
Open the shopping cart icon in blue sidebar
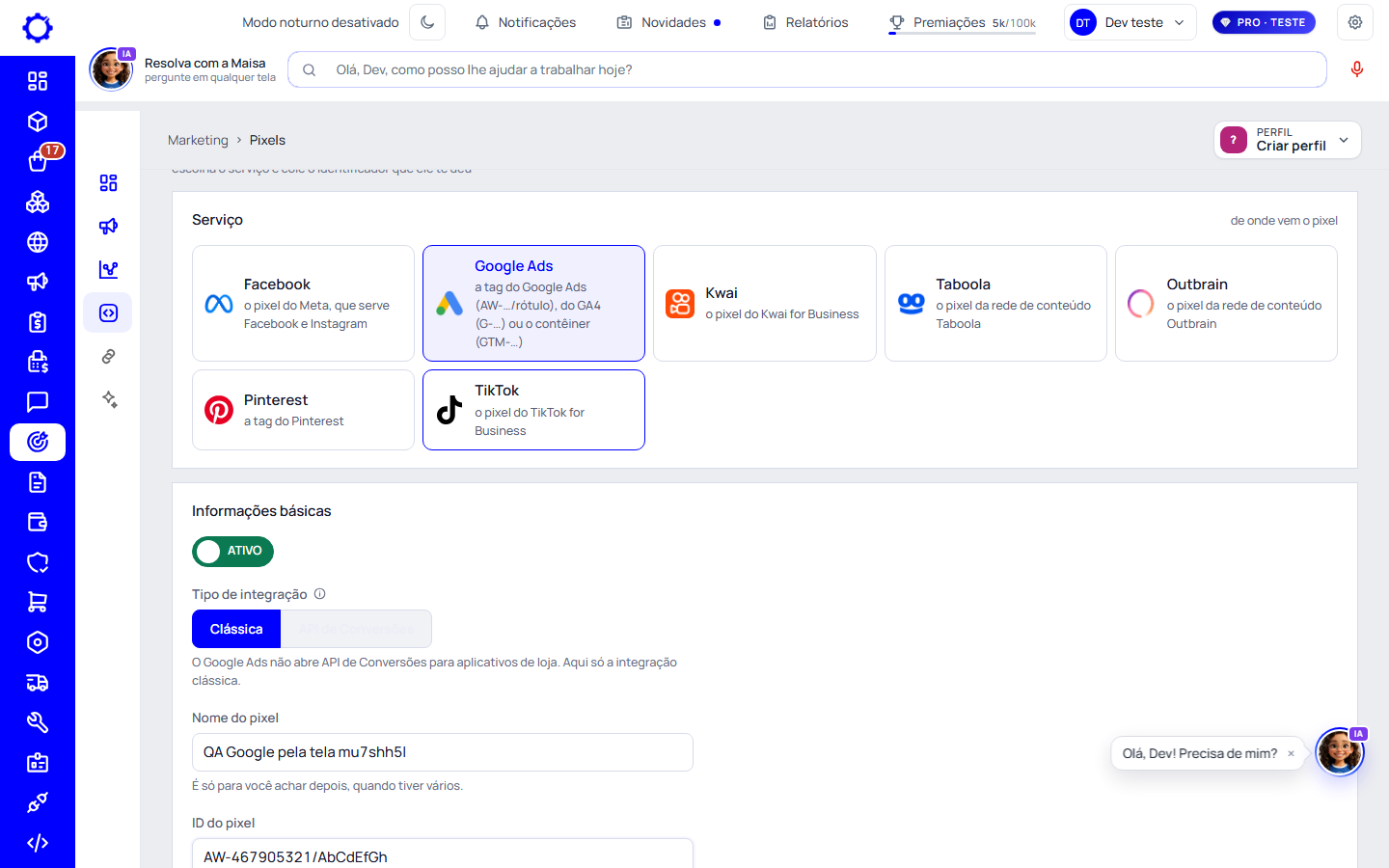[x=38, y=602]
